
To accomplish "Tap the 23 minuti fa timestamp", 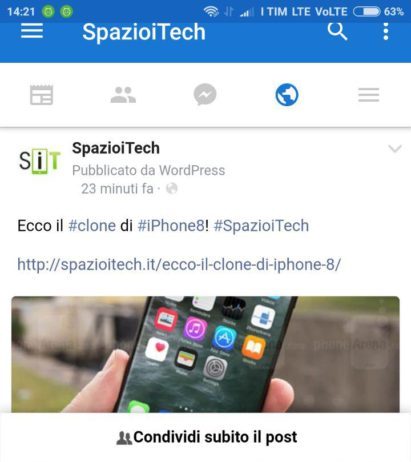I will pyautogui.click(x=117, y=189).
